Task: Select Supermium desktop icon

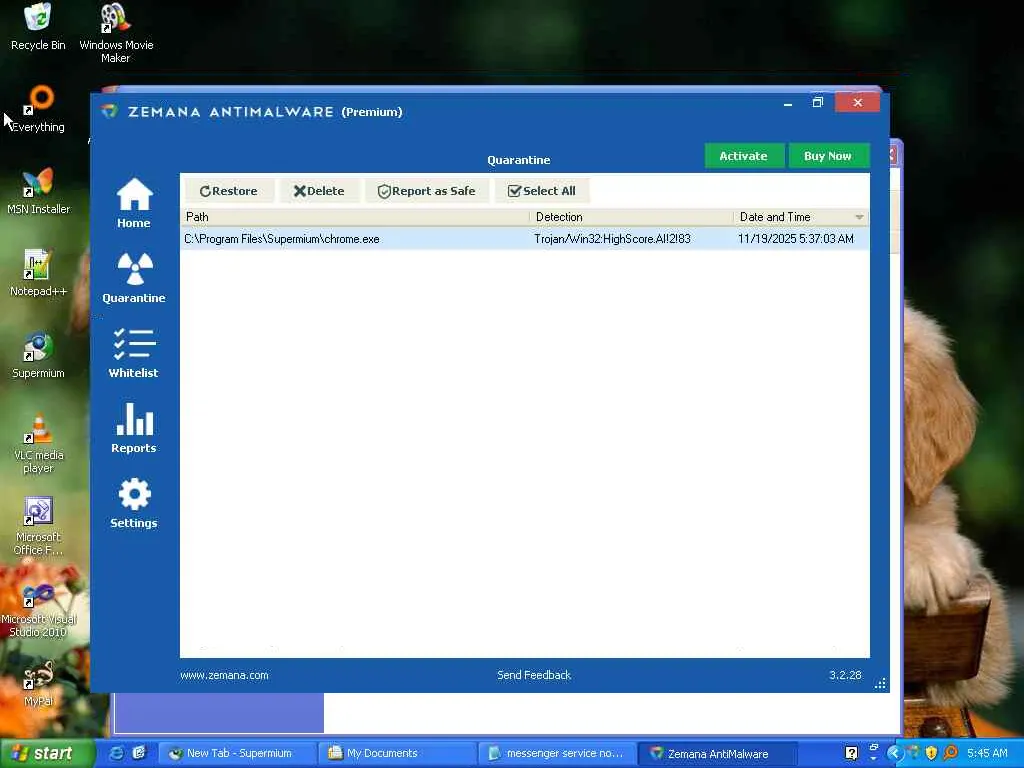Action: (x=38, y=355)
